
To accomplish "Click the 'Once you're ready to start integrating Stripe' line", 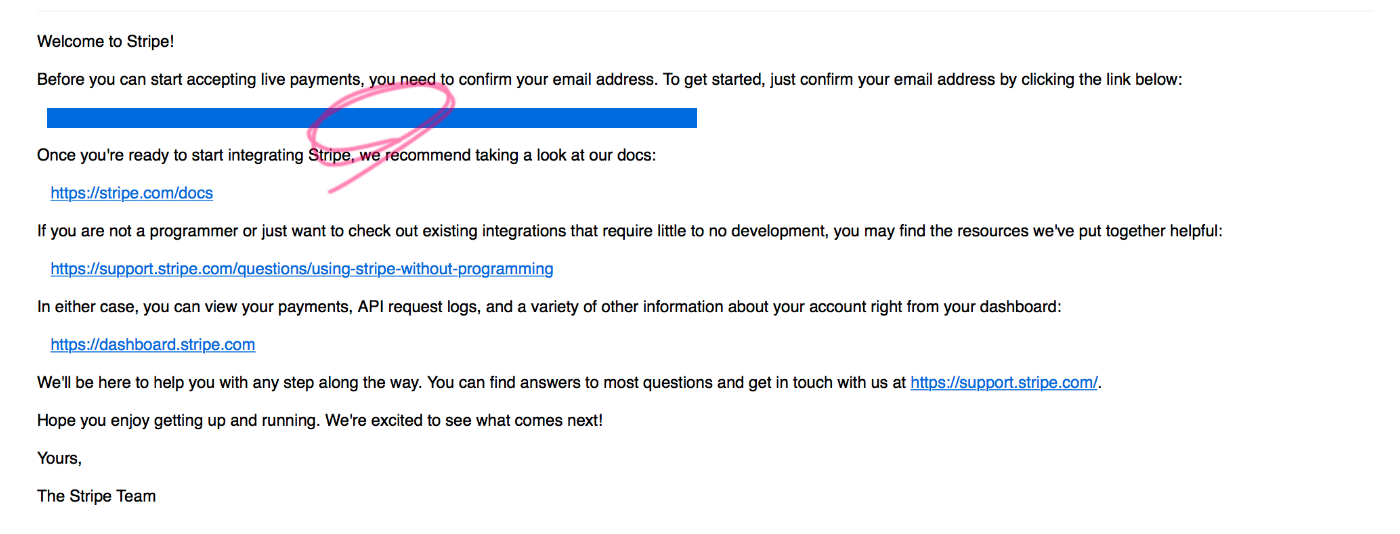I will [x=347, y=156].
